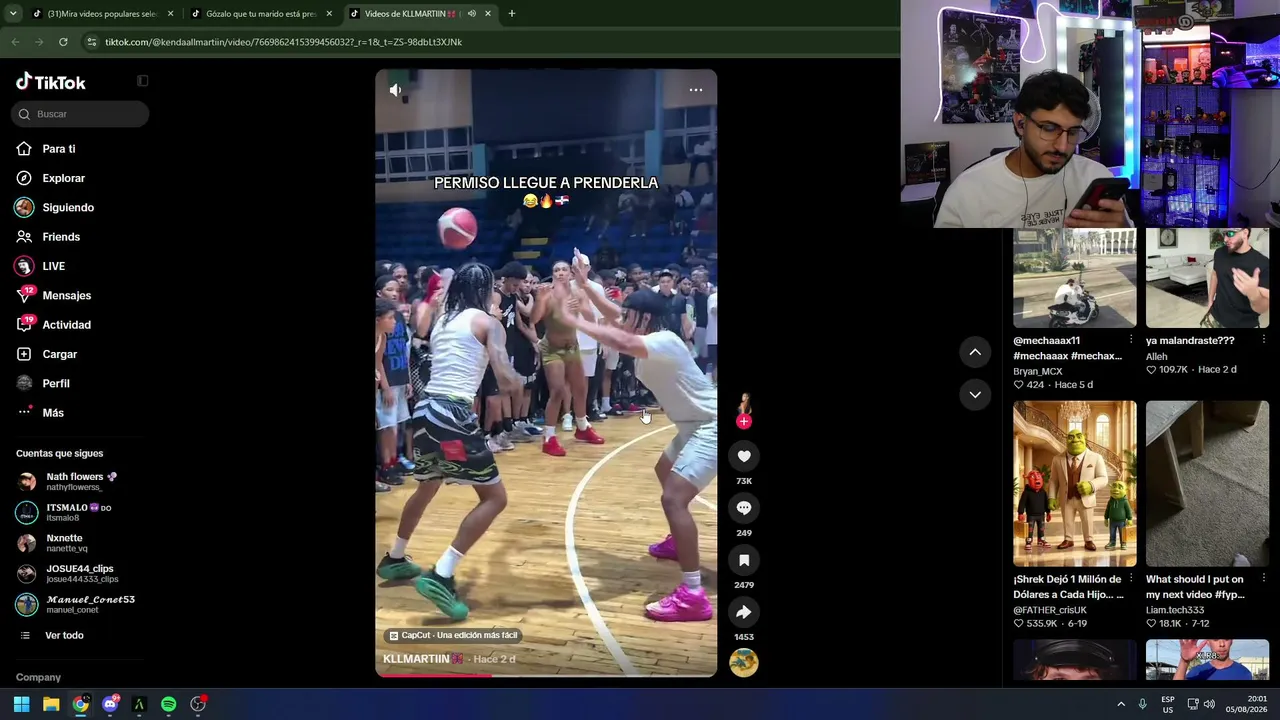
Task: Open a new browser tab
Action: (512, 14)
